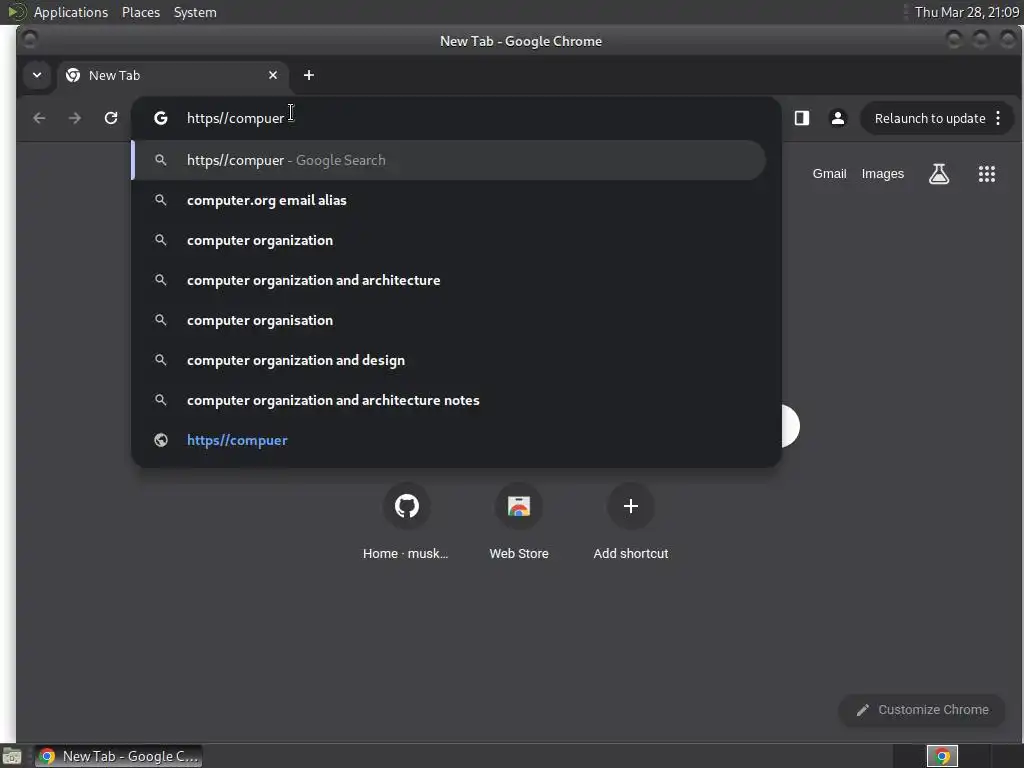Open Search Labs flask icon
1024x768 pixels.
tap(939, 174)
